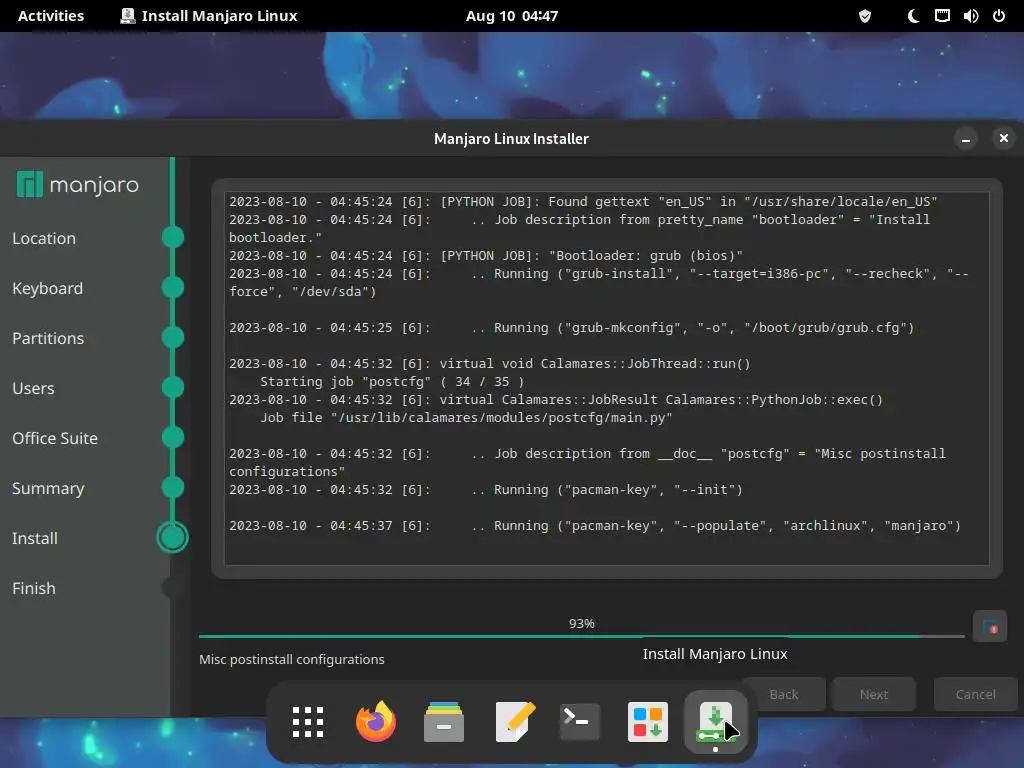Open the clock showing Aug 10 04:47
This screenshot has width=1024, height=768.
pos(512,16)
